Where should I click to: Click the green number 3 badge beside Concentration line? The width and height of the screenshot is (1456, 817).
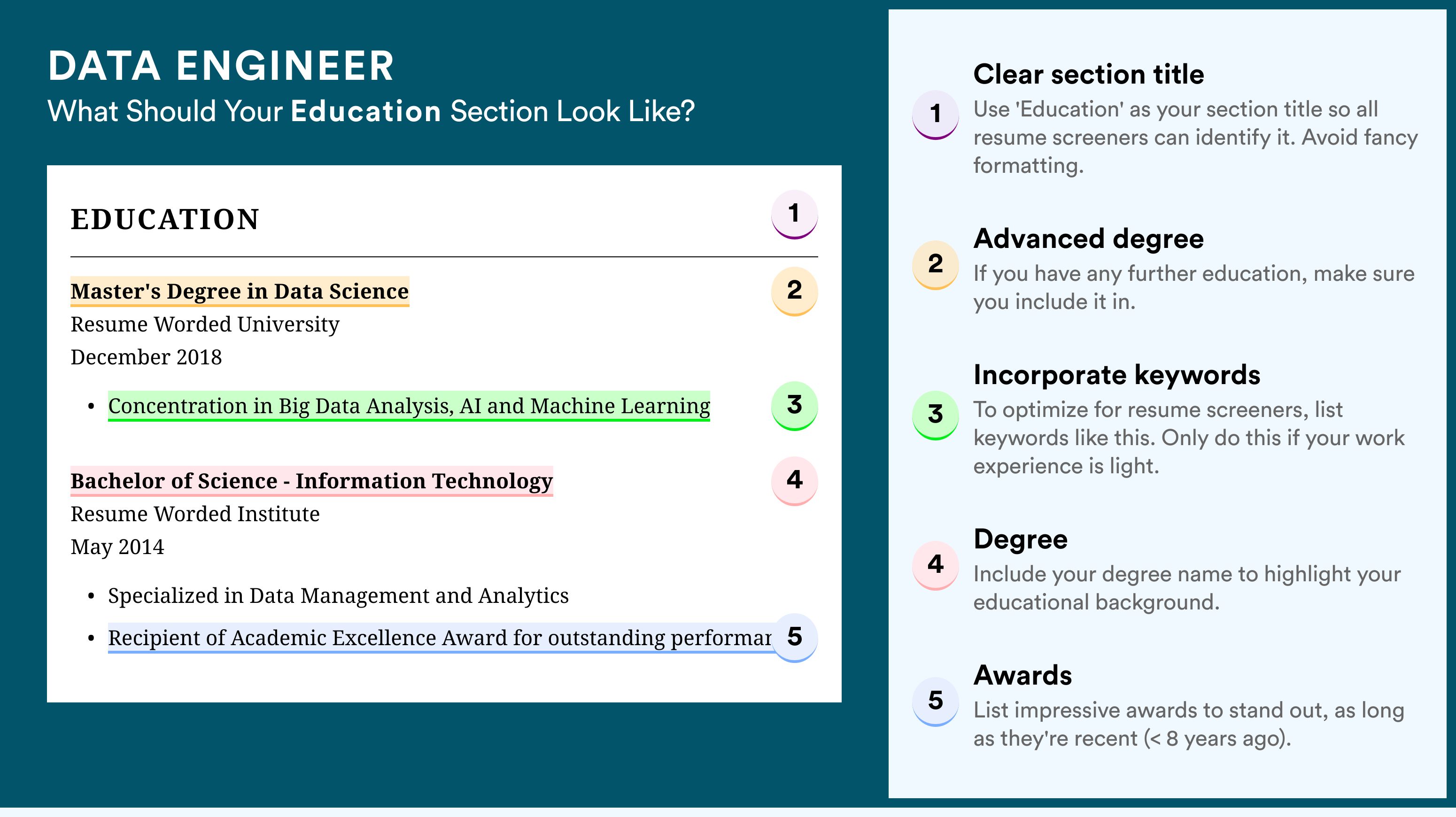click(794, 406)
